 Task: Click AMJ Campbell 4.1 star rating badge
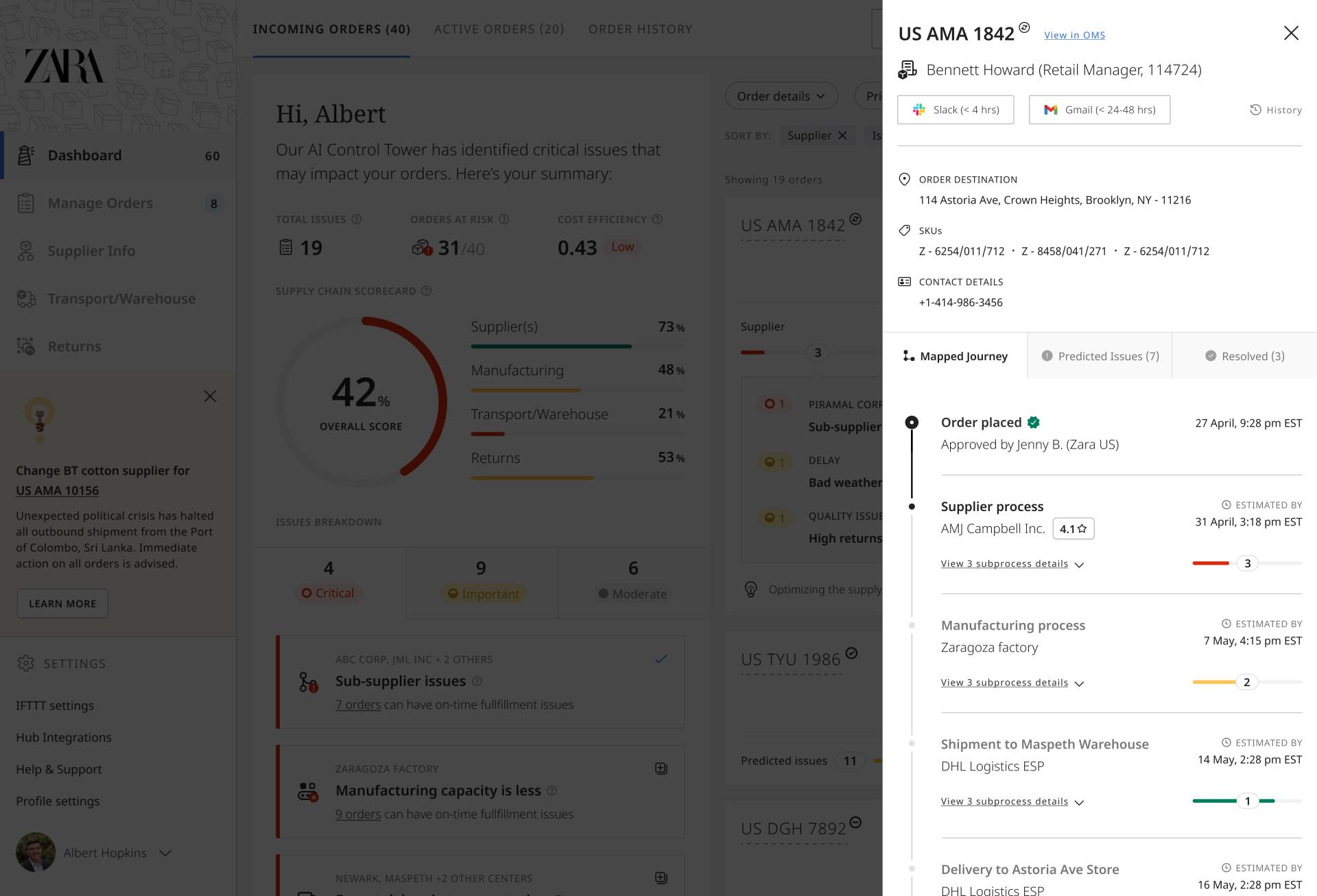click(x=1073, y=529)
